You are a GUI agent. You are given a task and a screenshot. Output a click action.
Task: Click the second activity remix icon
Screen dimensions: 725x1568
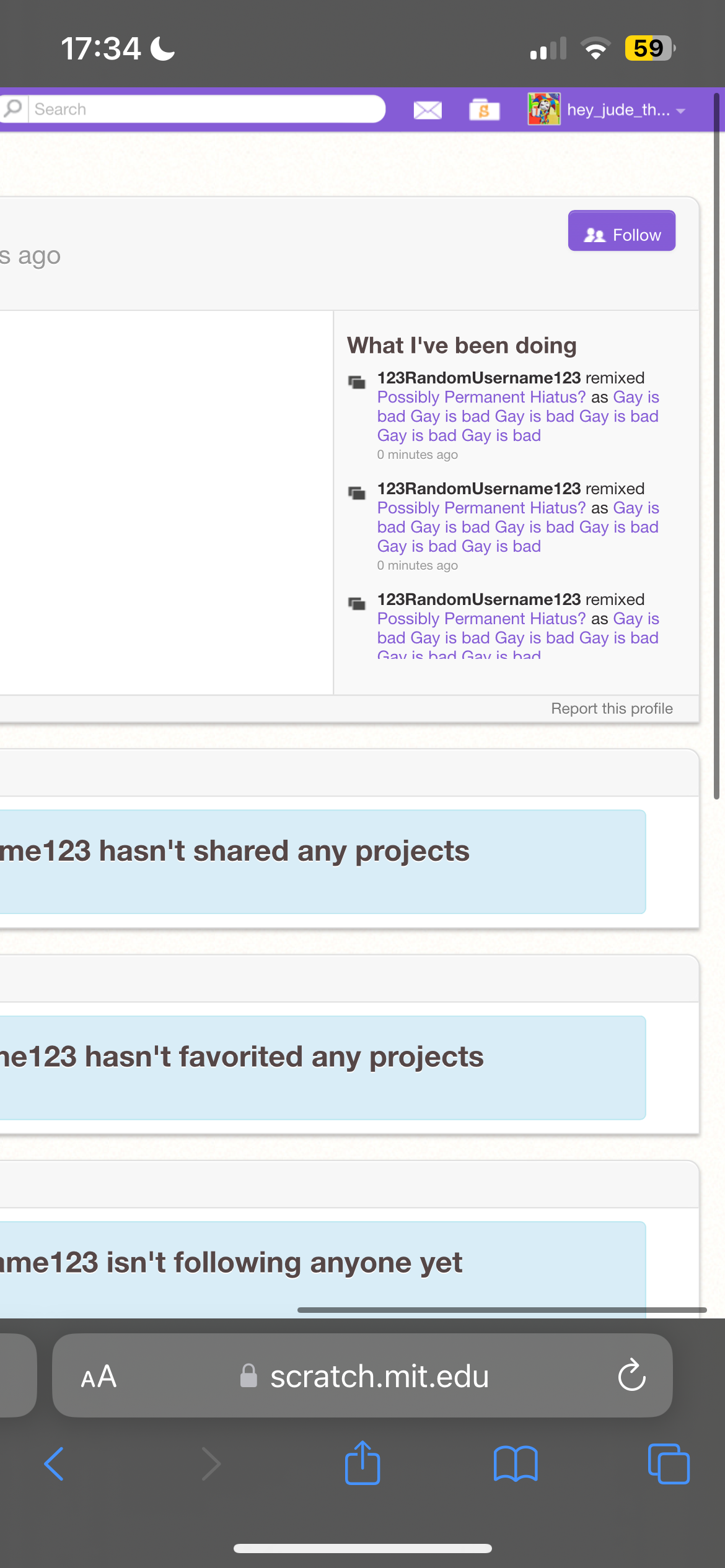click(x=357, y=493)
